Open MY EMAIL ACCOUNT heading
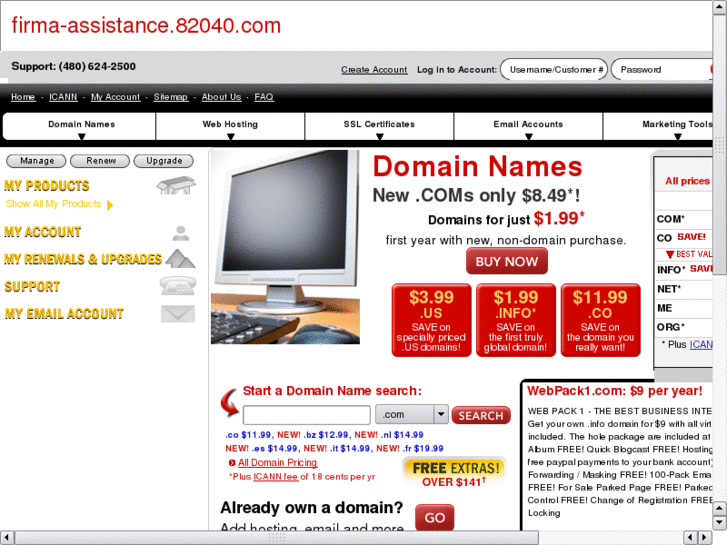The width and height of the screenshot is (727, 545). [x=64, y=314]
